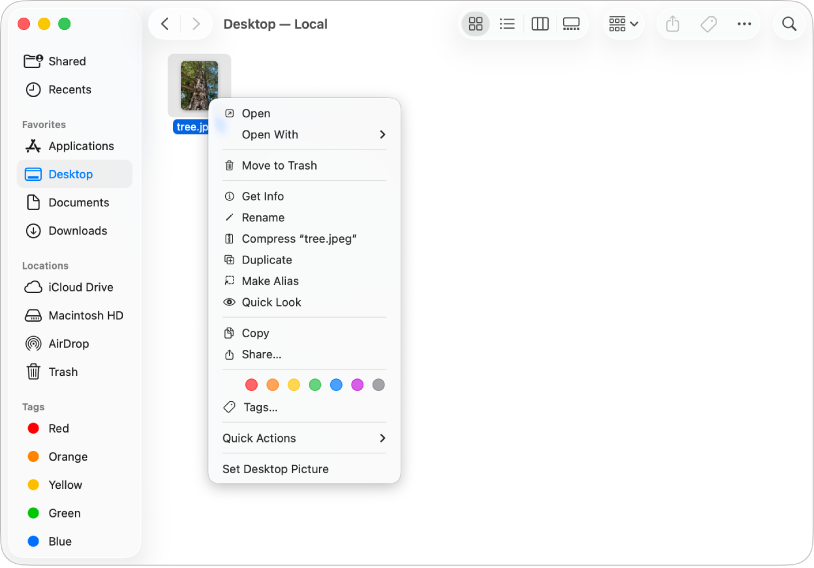
Task: Click the More actions ellipsis icon
Action: (x=744, y=24)
